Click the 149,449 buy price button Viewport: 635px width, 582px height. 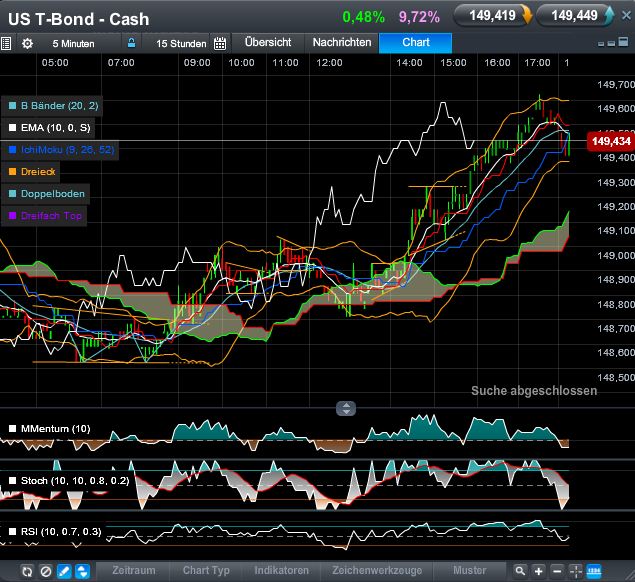click(575, 16)
